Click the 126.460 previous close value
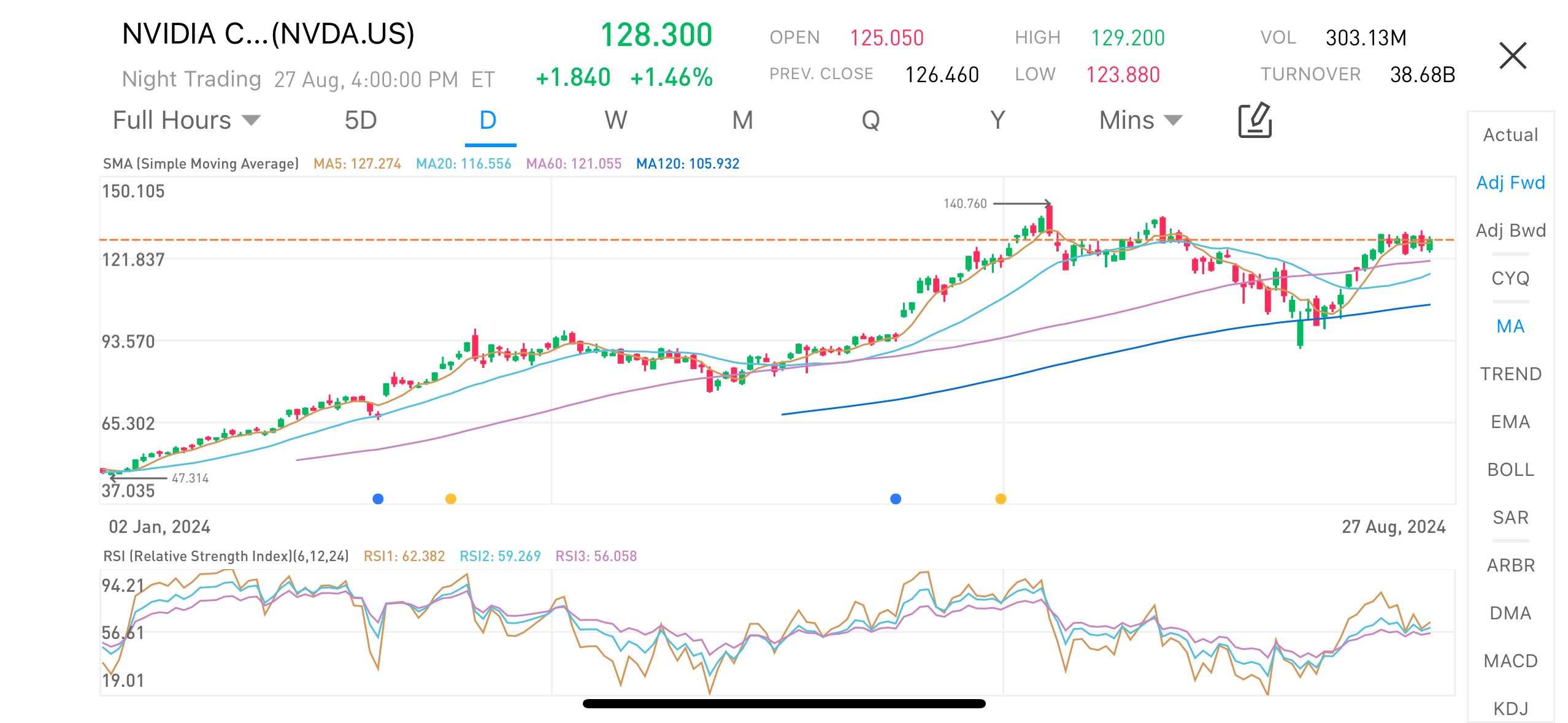1568x723 pixels. (x=942, y=75)
